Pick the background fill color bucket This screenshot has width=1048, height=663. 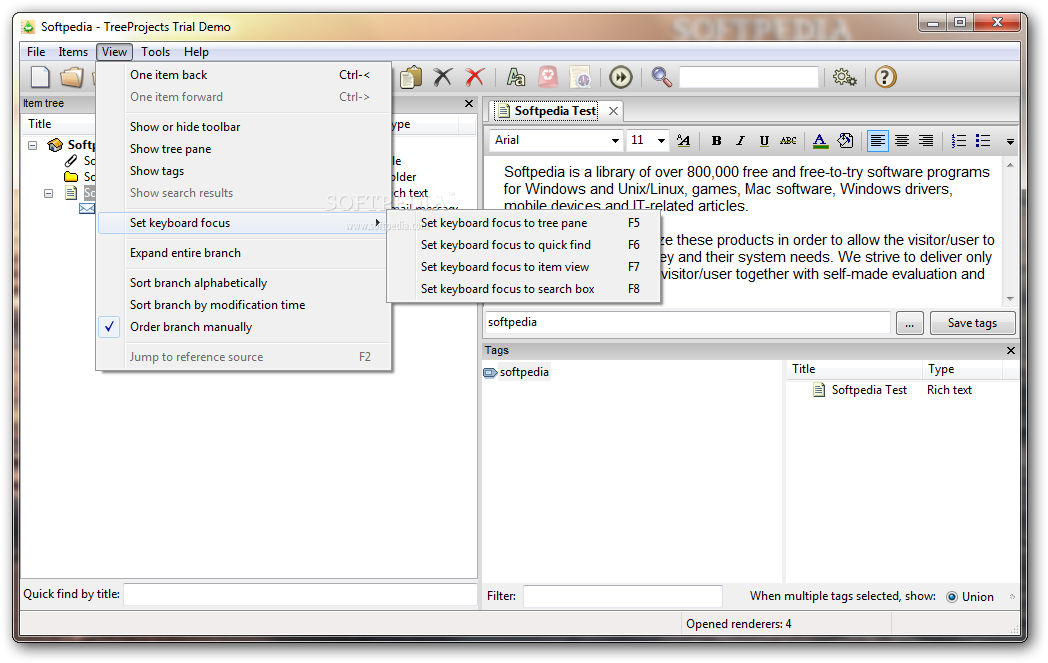[x=845, y=140]
